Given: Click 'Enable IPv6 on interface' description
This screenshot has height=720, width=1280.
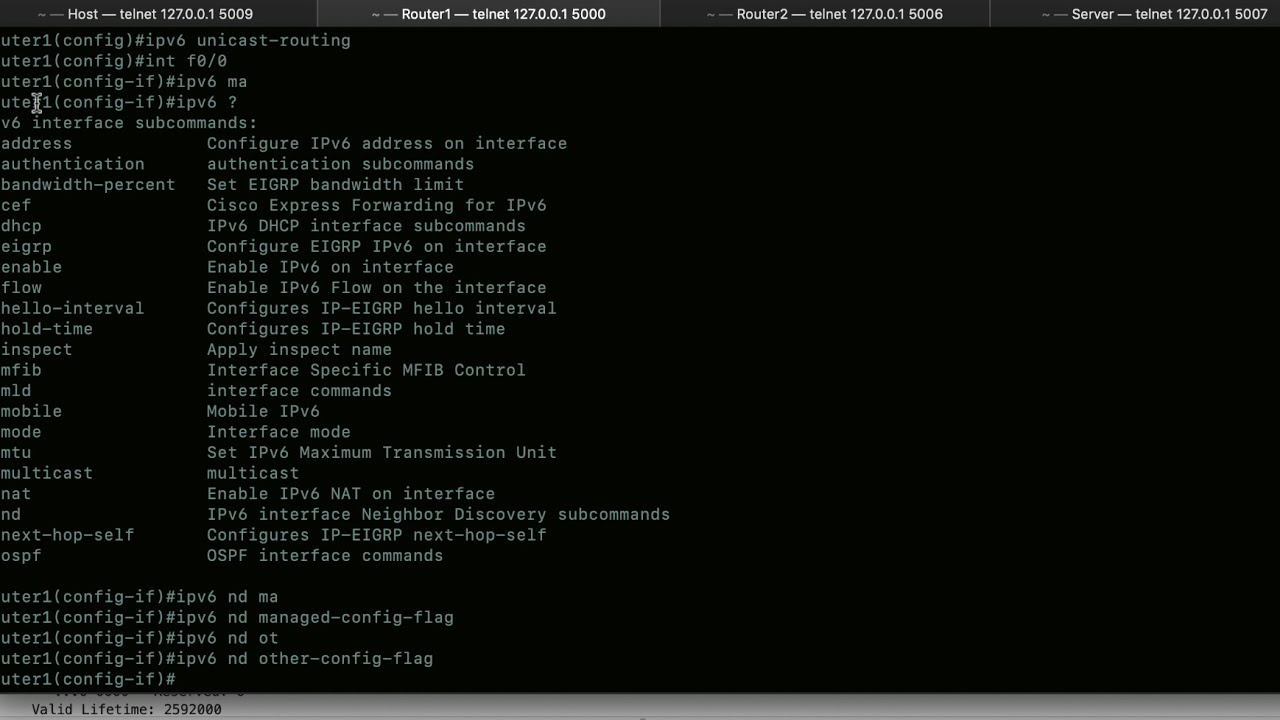Looking at the screenshot, I should click(330, 267).
